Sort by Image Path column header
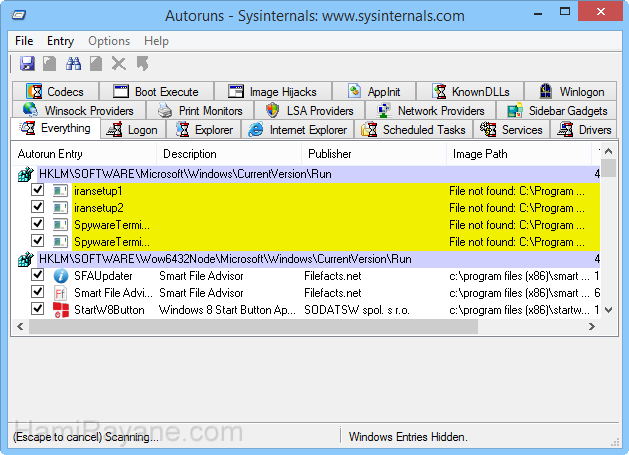Viewport: 629px width, 455px height. (519, 154)
